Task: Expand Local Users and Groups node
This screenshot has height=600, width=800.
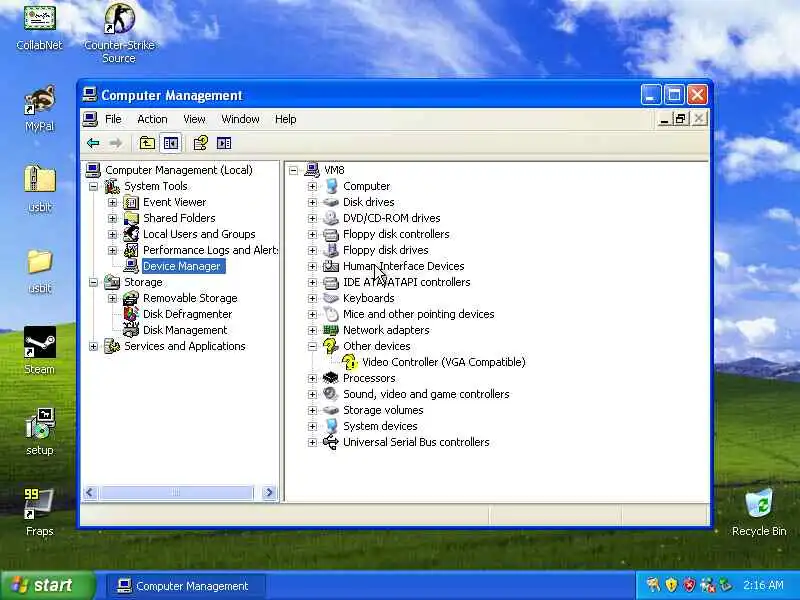Action: [112, 234]
